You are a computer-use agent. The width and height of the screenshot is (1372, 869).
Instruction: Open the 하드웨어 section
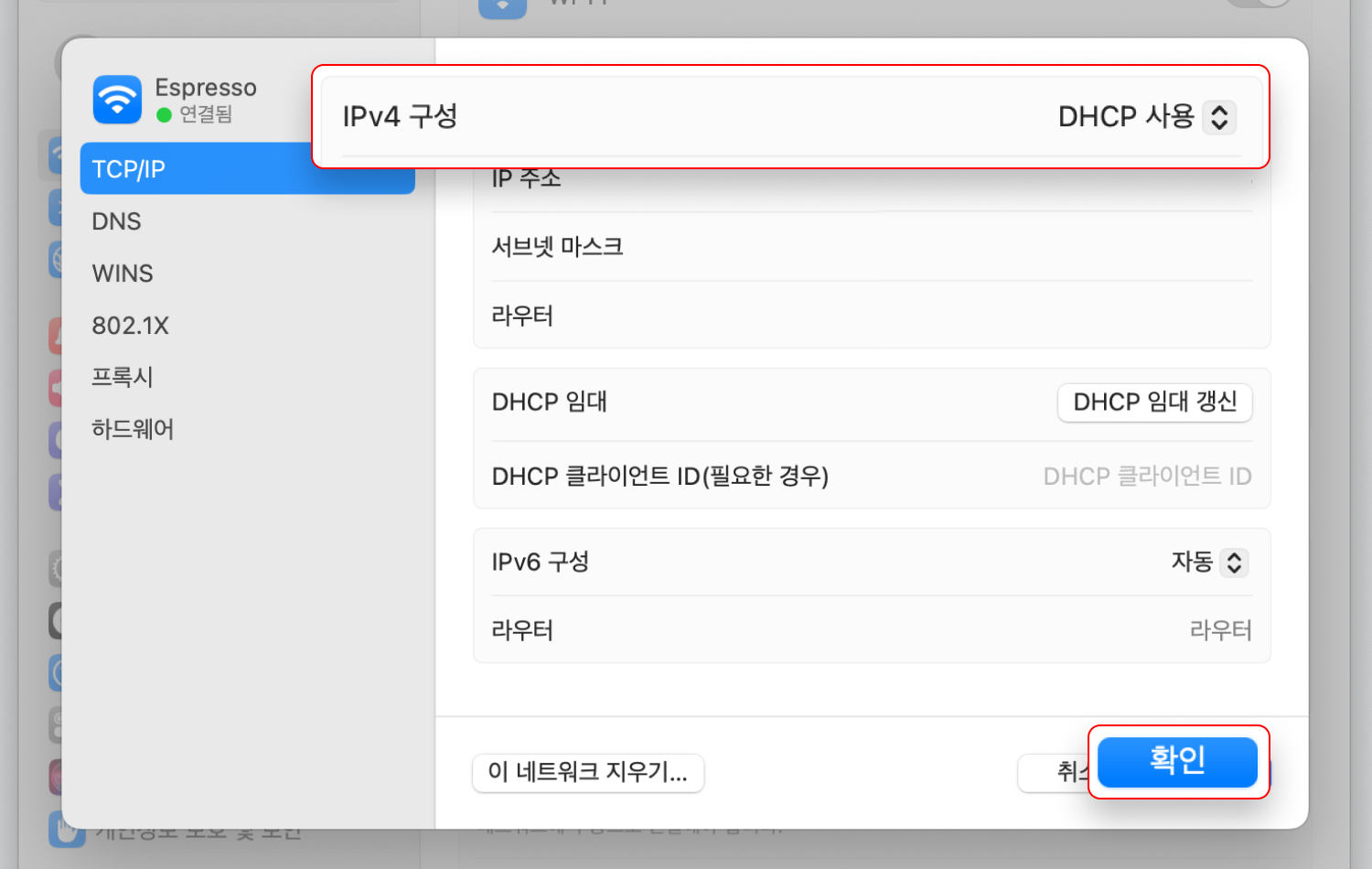(133, 429)
